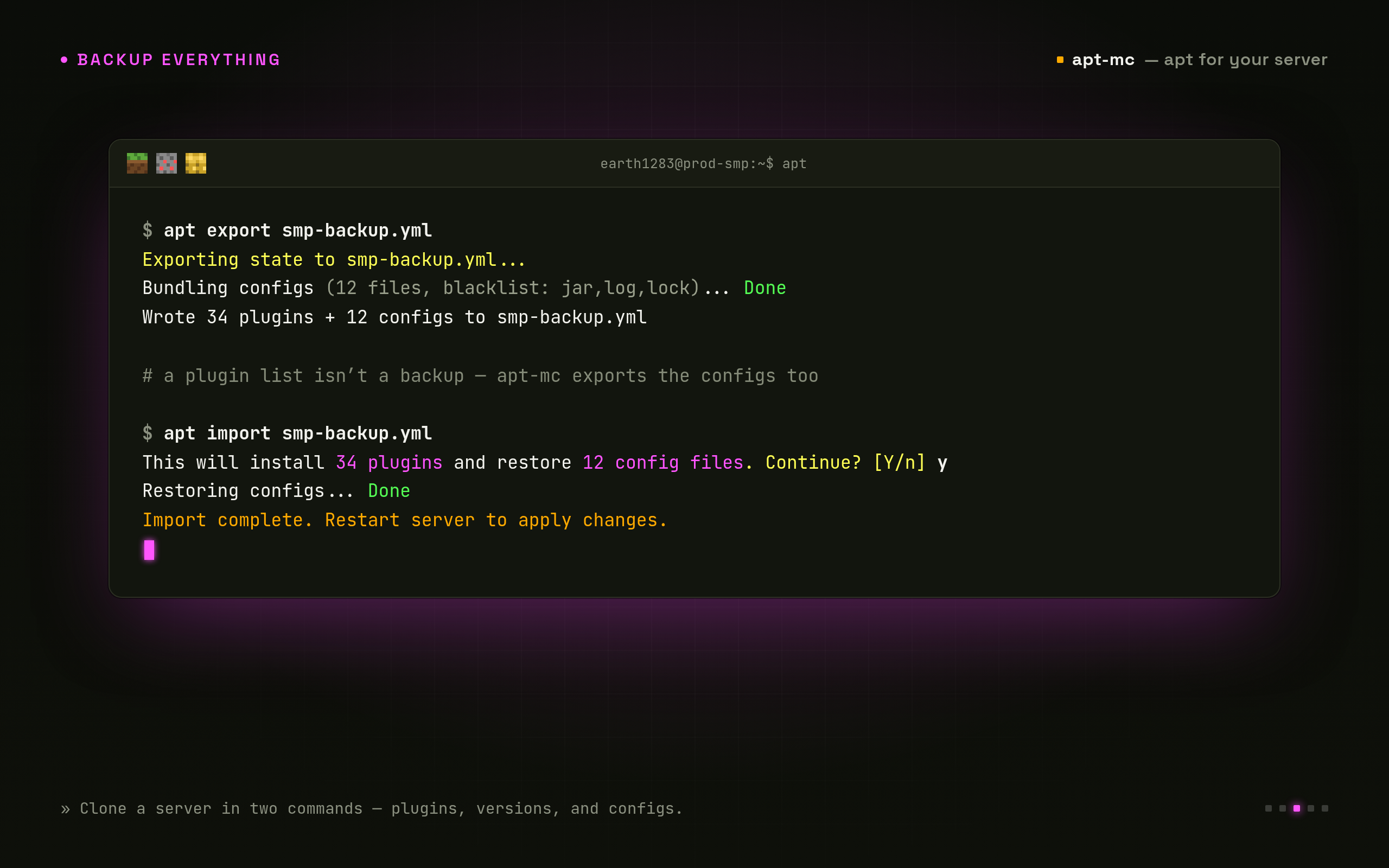Click the pink dot before BACKUP EVERYTHING
This screenshot has width=1389, height=868.
[x=64, y=60]
